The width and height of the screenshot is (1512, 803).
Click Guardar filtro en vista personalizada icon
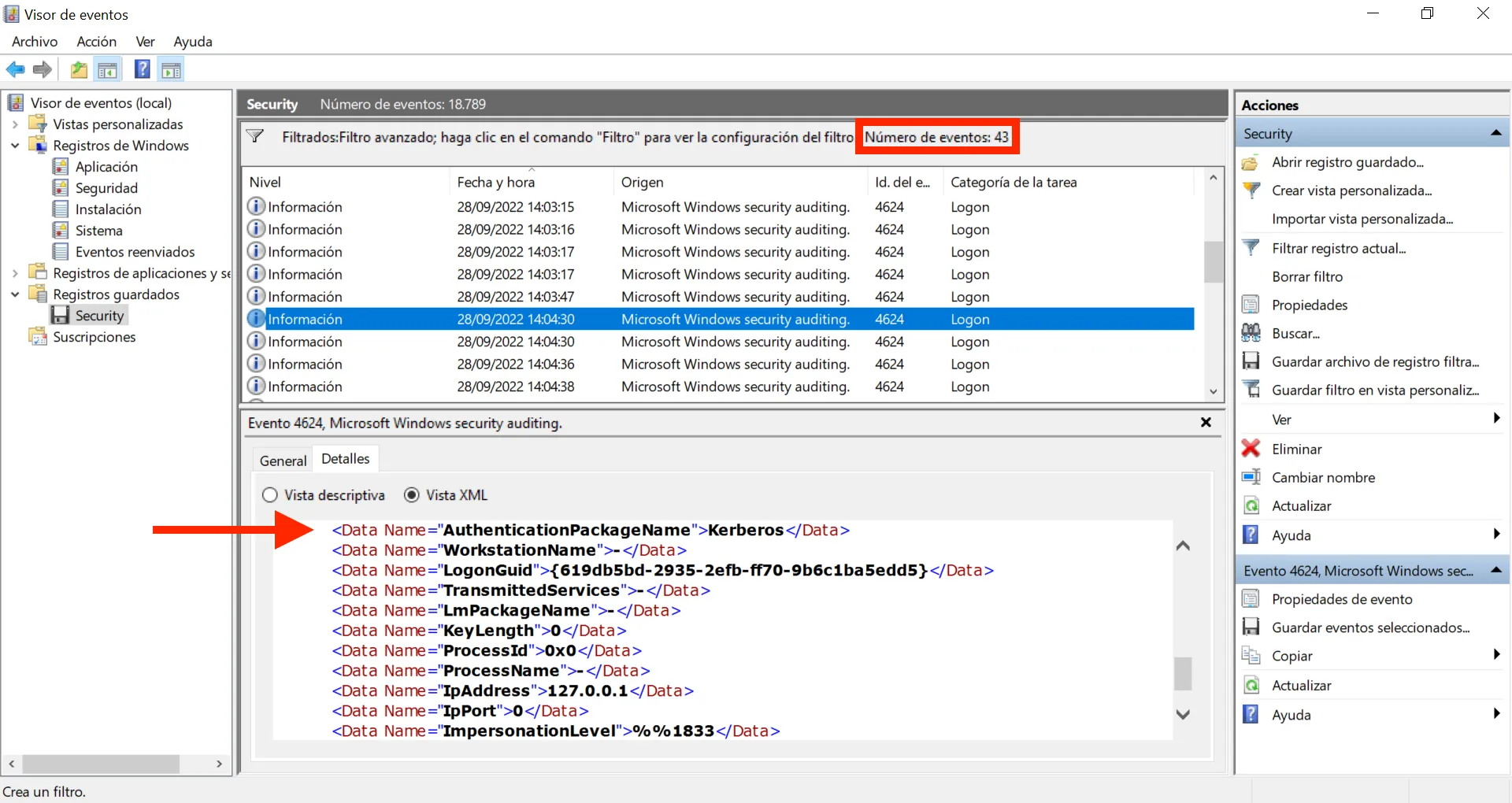point(1251,390)
